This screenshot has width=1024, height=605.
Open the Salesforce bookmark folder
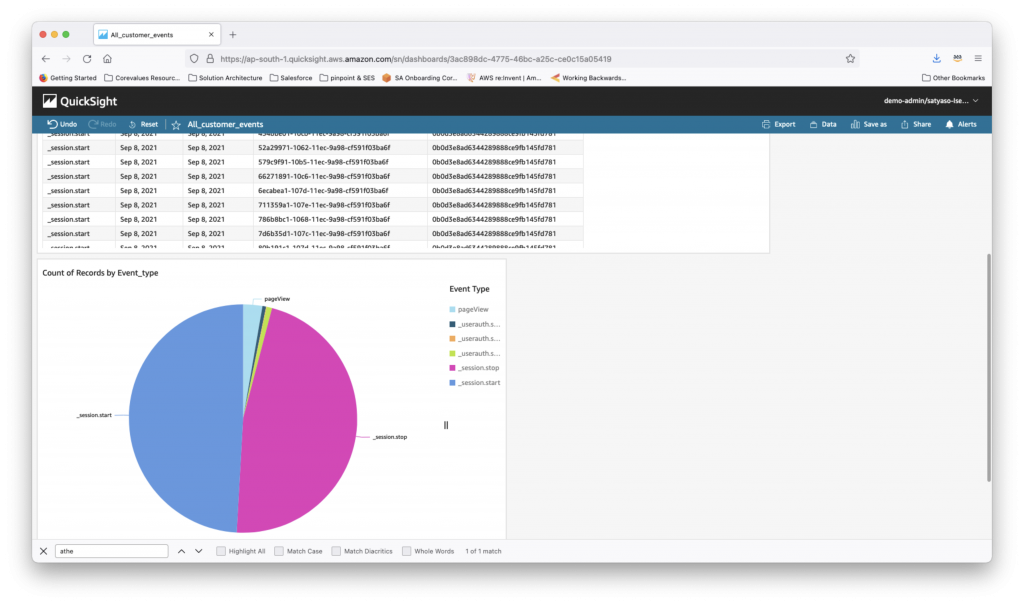click(x=291, y=78)
